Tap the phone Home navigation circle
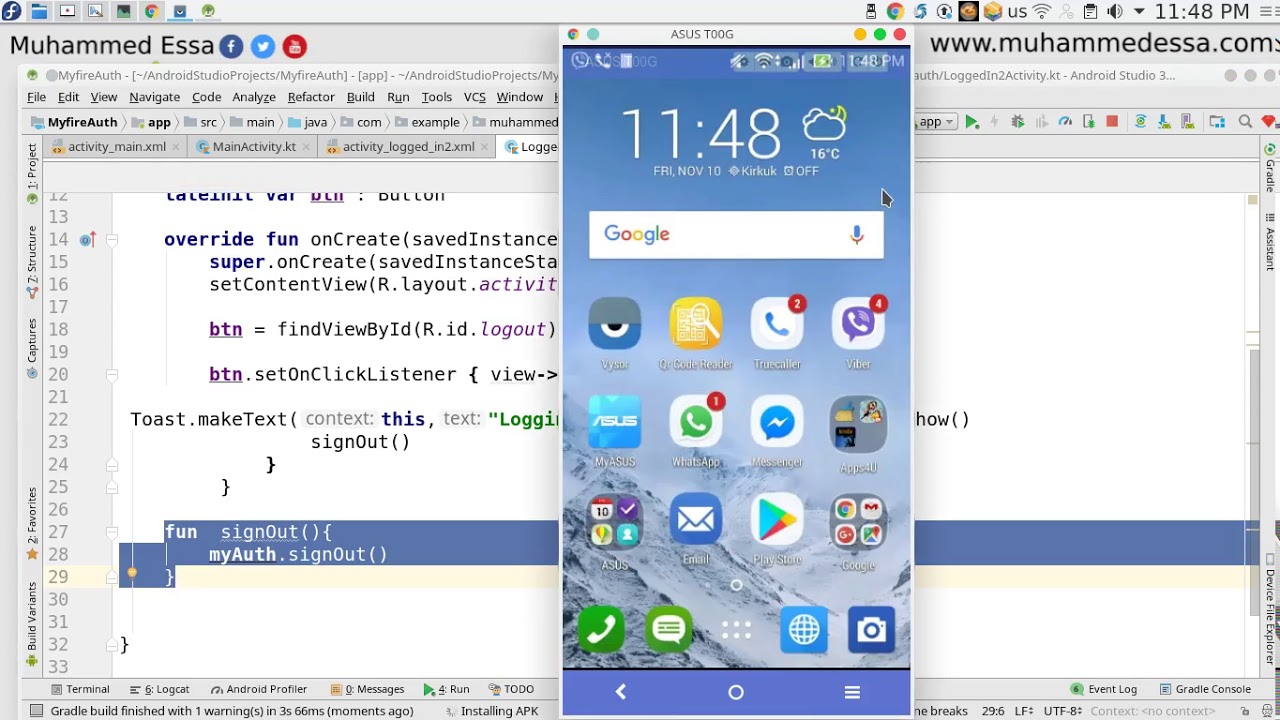 pos(736,692)
